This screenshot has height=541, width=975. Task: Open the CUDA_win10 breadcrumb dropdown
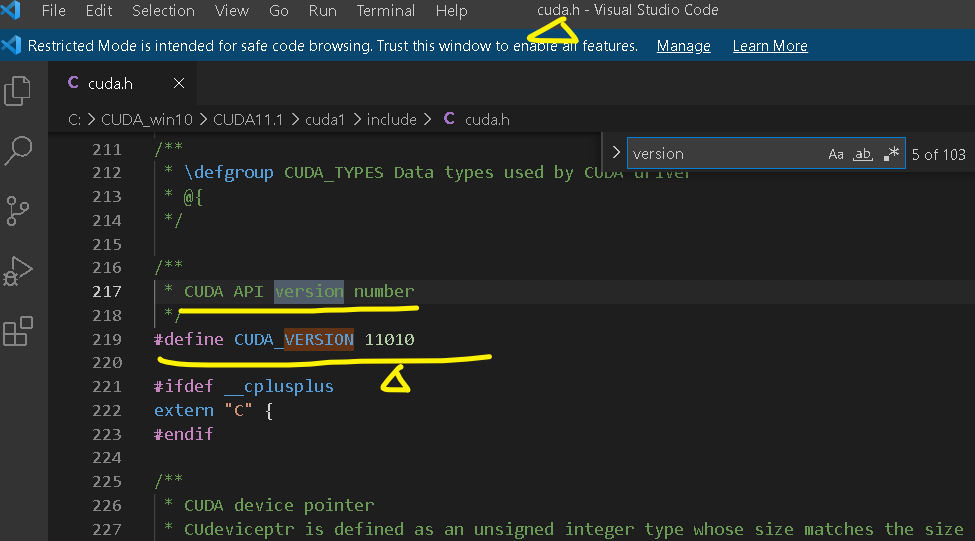pyautogui.click(x=147, y=119)
